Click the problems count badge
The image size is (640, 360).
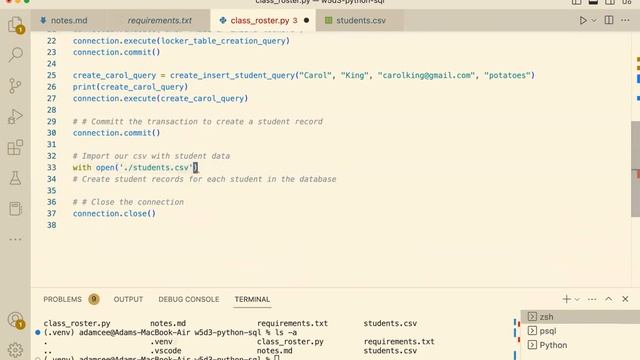pos(94,299)
